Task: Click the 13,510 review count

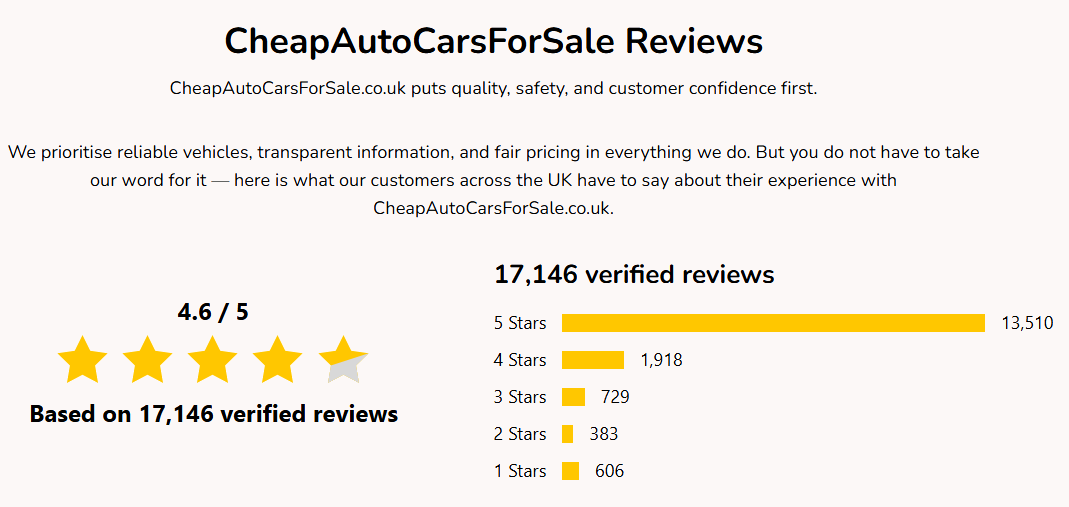Action: 1027,323
